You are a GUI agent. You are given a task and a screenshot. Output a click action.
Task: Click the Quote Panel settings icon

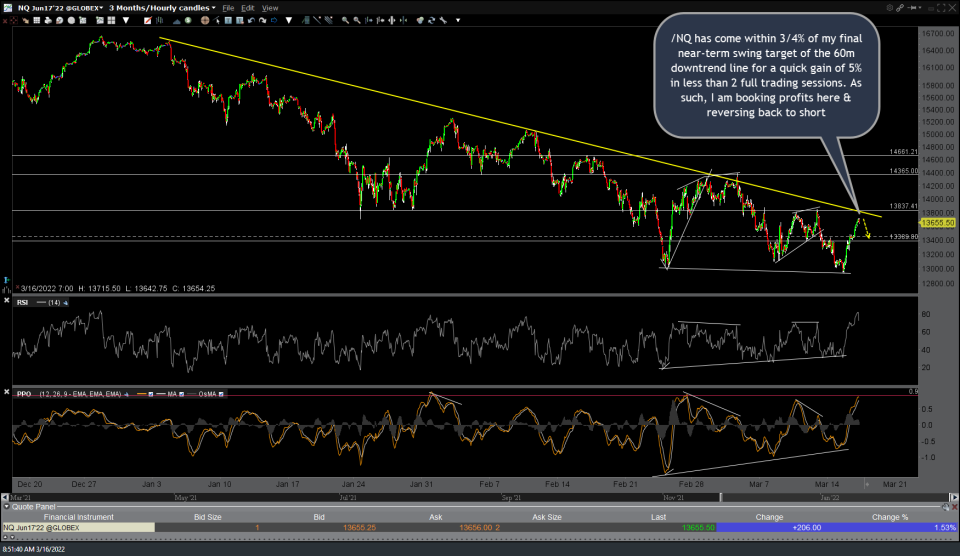tap(945, 507)
